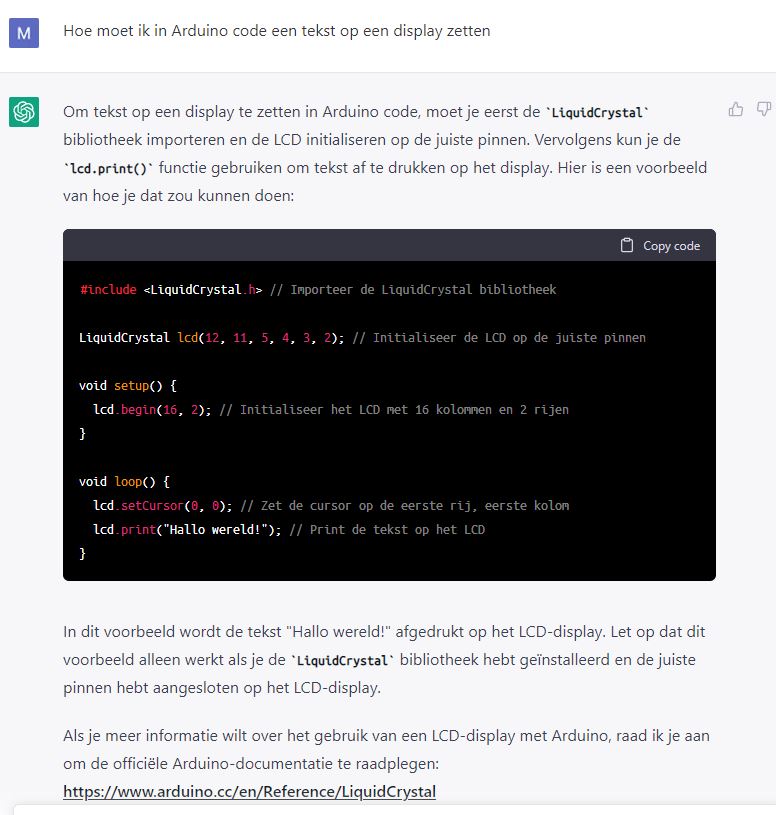Click the thumbs up feedback icon
776x815 pixels.
pyautogui.click(x=735, y=109)
